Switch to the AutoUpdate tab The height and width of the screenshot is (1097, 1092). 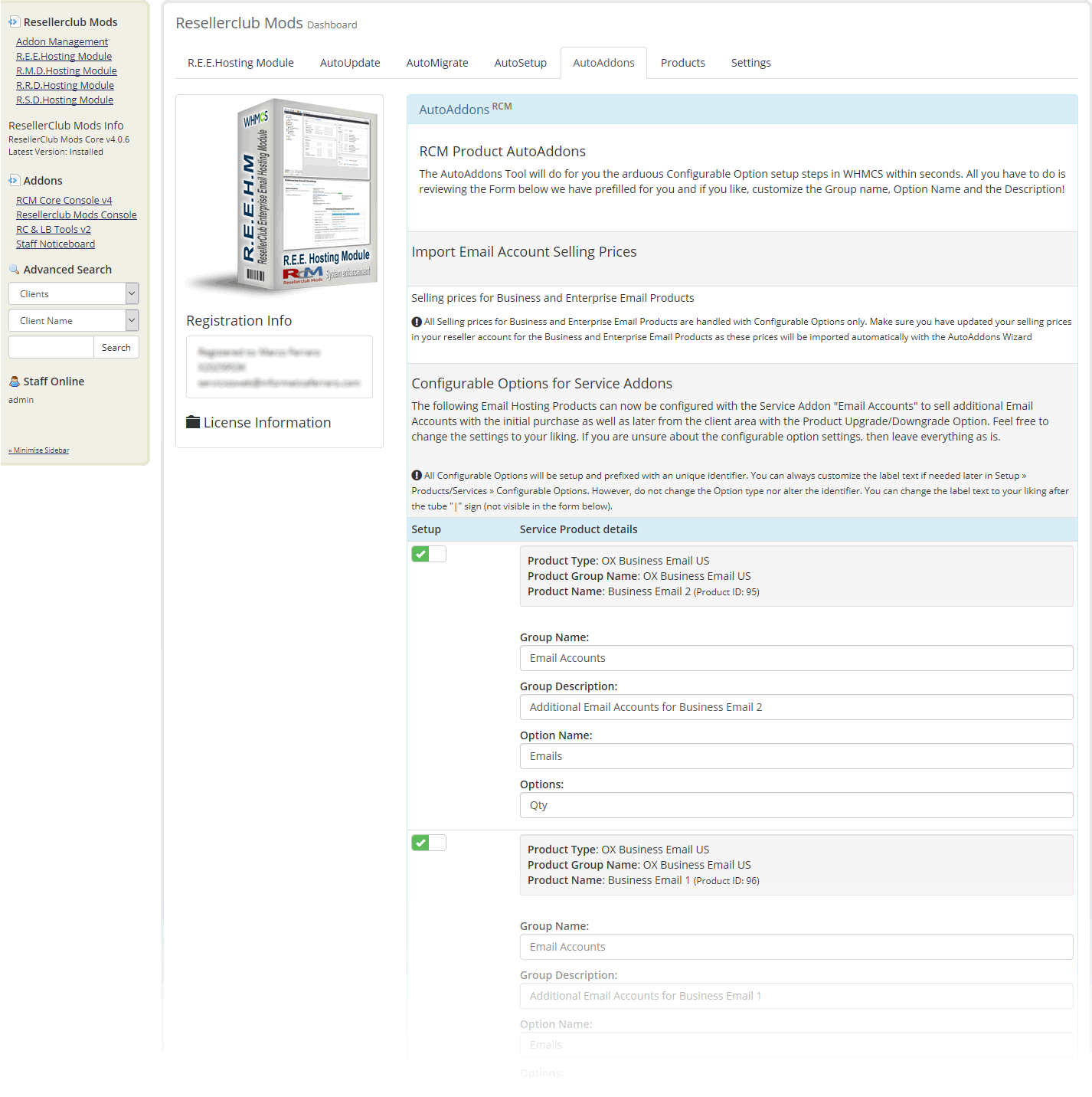[350, 63]
